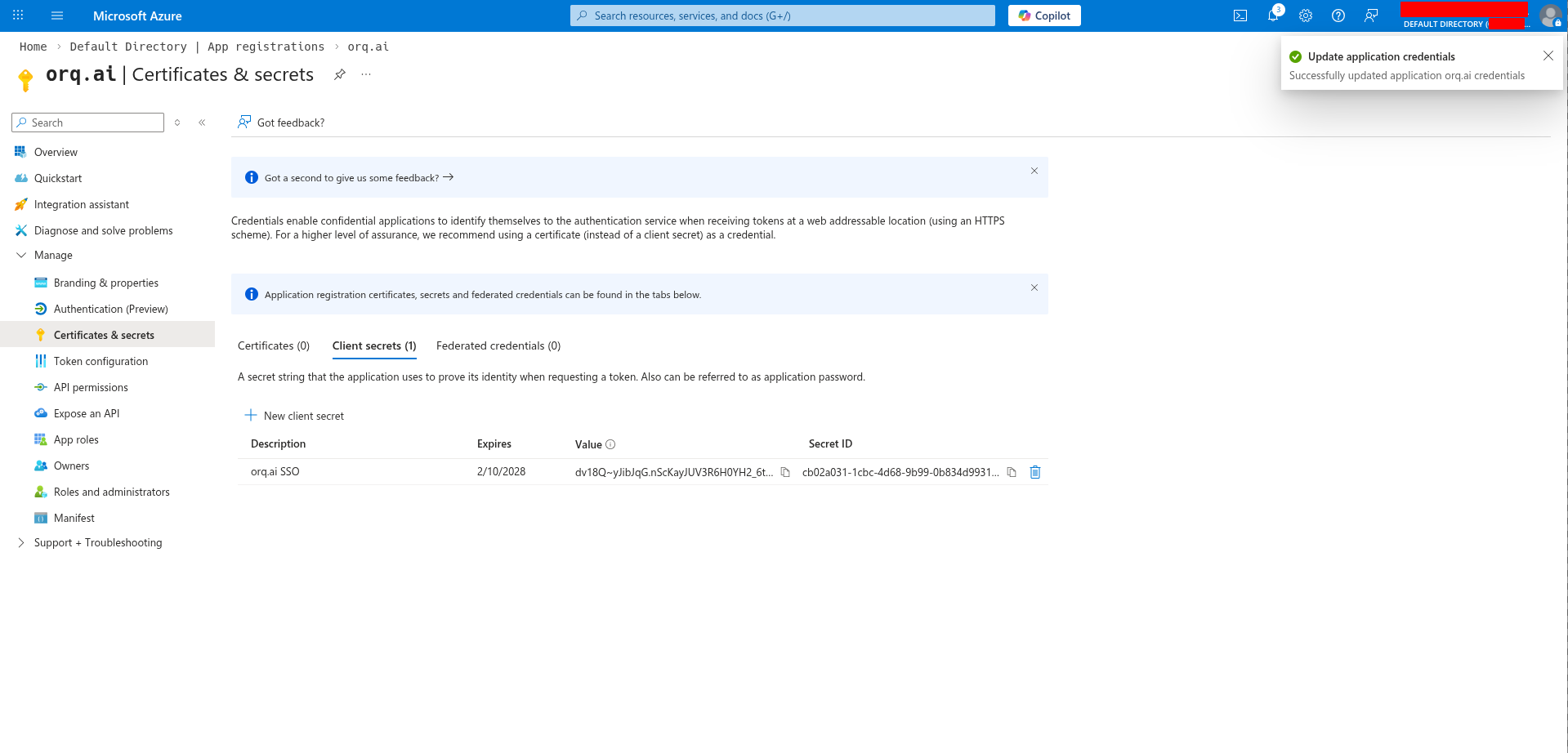1568x753 pixels.
Task: Open Owners
Action: click(x=72, y=466)
